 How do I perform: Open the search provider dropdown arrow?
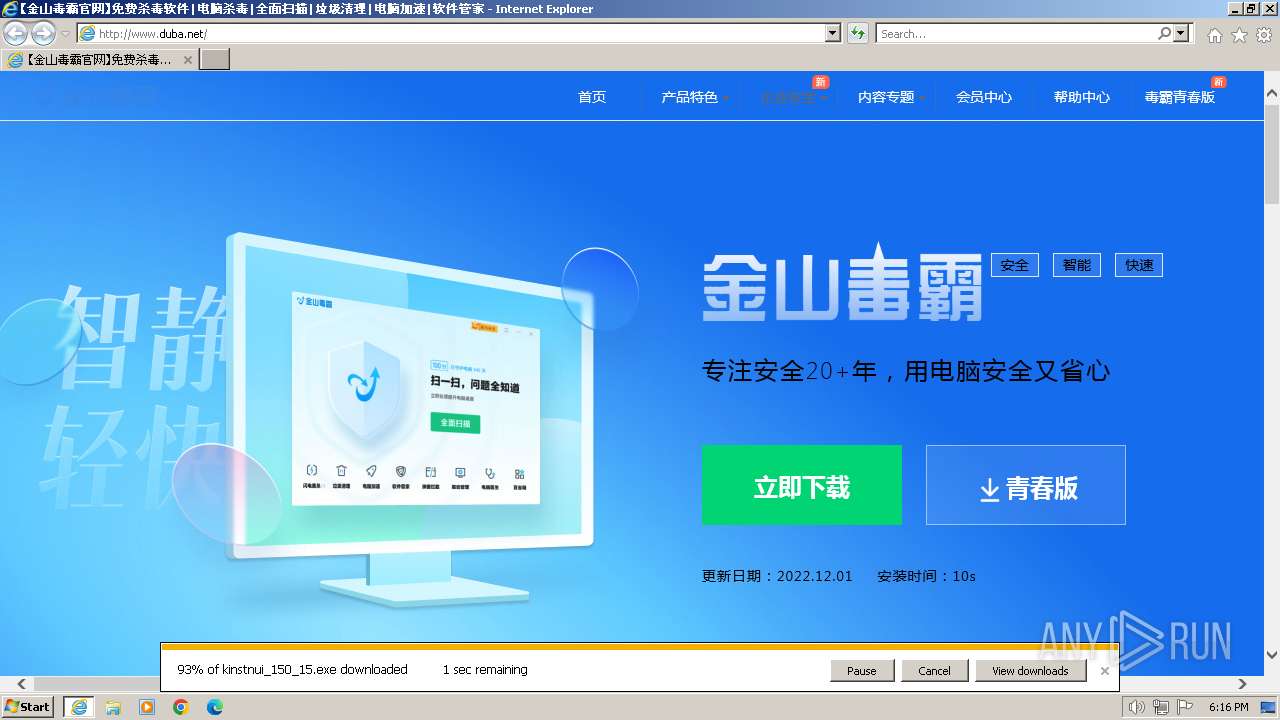click(1182, 34)
